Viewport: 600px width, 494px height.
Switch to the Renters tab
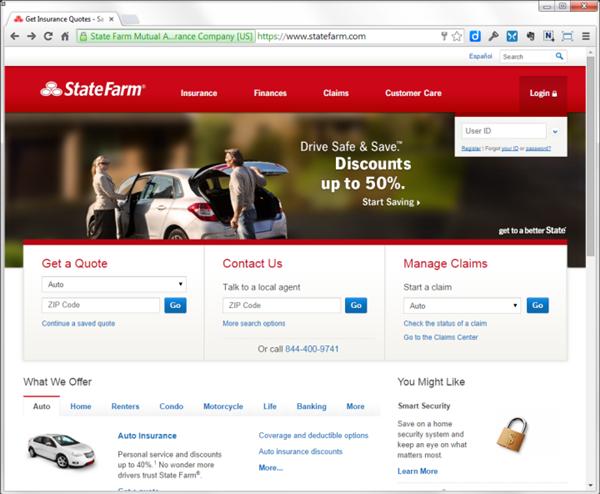[125, 407]
